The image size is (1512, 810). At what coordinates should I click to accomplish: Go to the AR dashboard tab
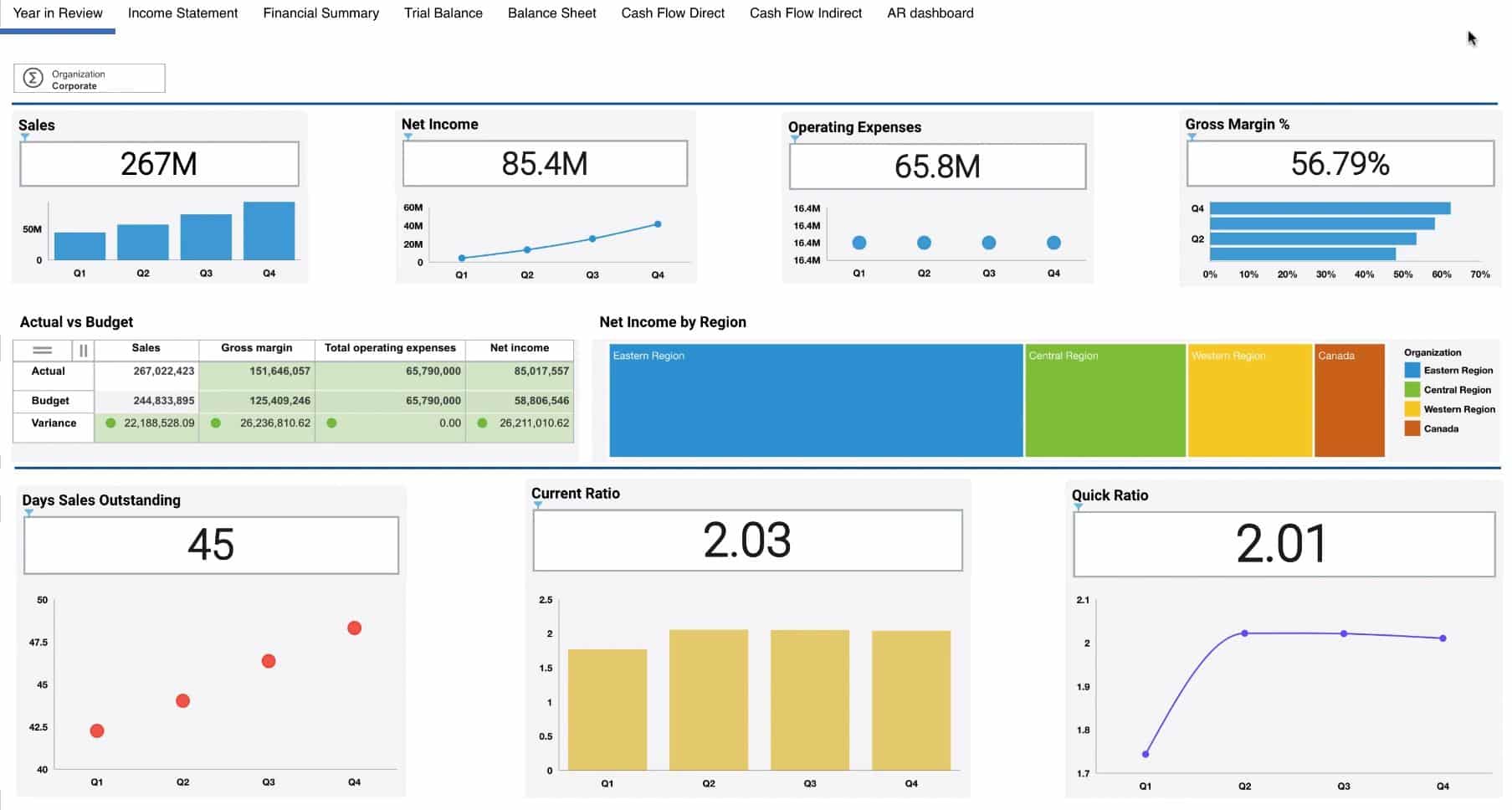(x=930, y=13)
